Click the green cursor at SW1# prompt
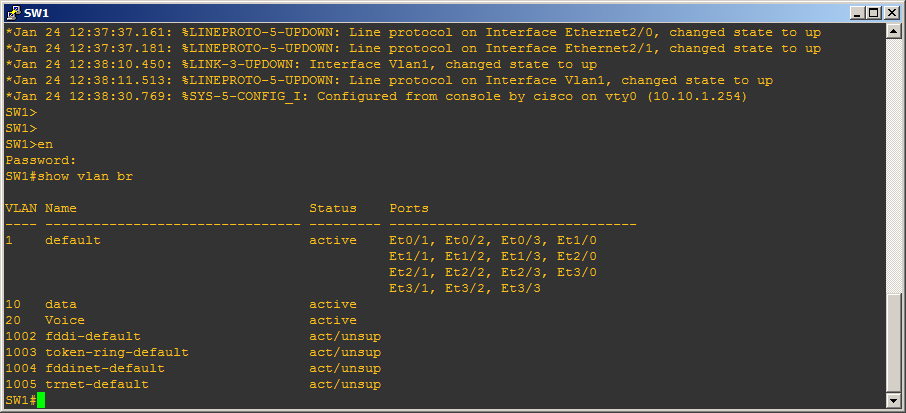This screenshot has height=413, width=906. 41,400
